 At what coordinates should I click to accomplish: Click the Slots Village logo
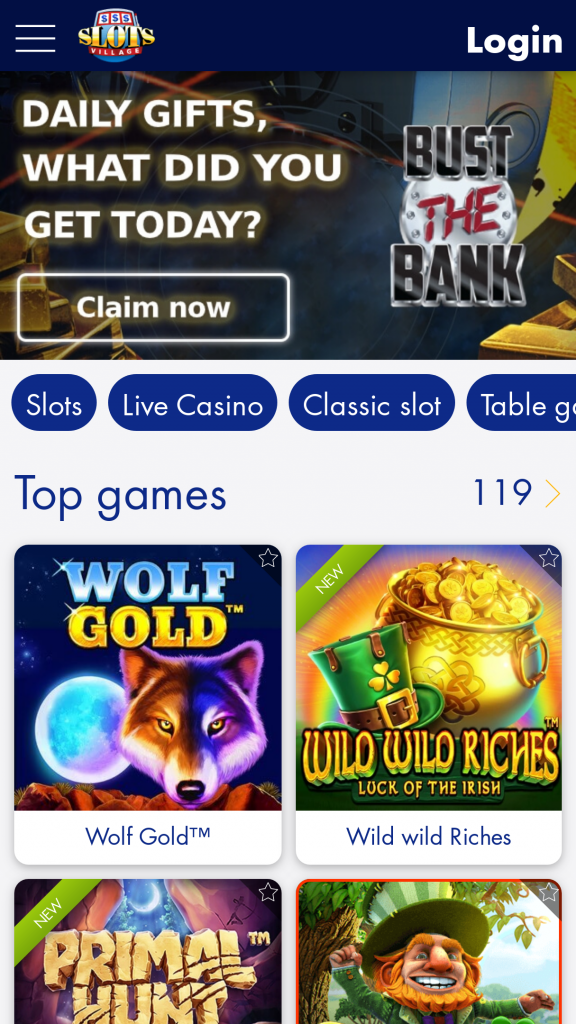pyautogui.click(x=116, y=35)
